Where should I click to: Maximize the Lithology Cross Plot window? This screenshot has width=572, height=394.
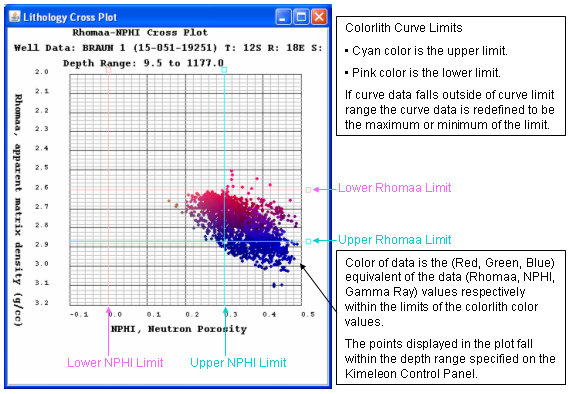[301, 17]
